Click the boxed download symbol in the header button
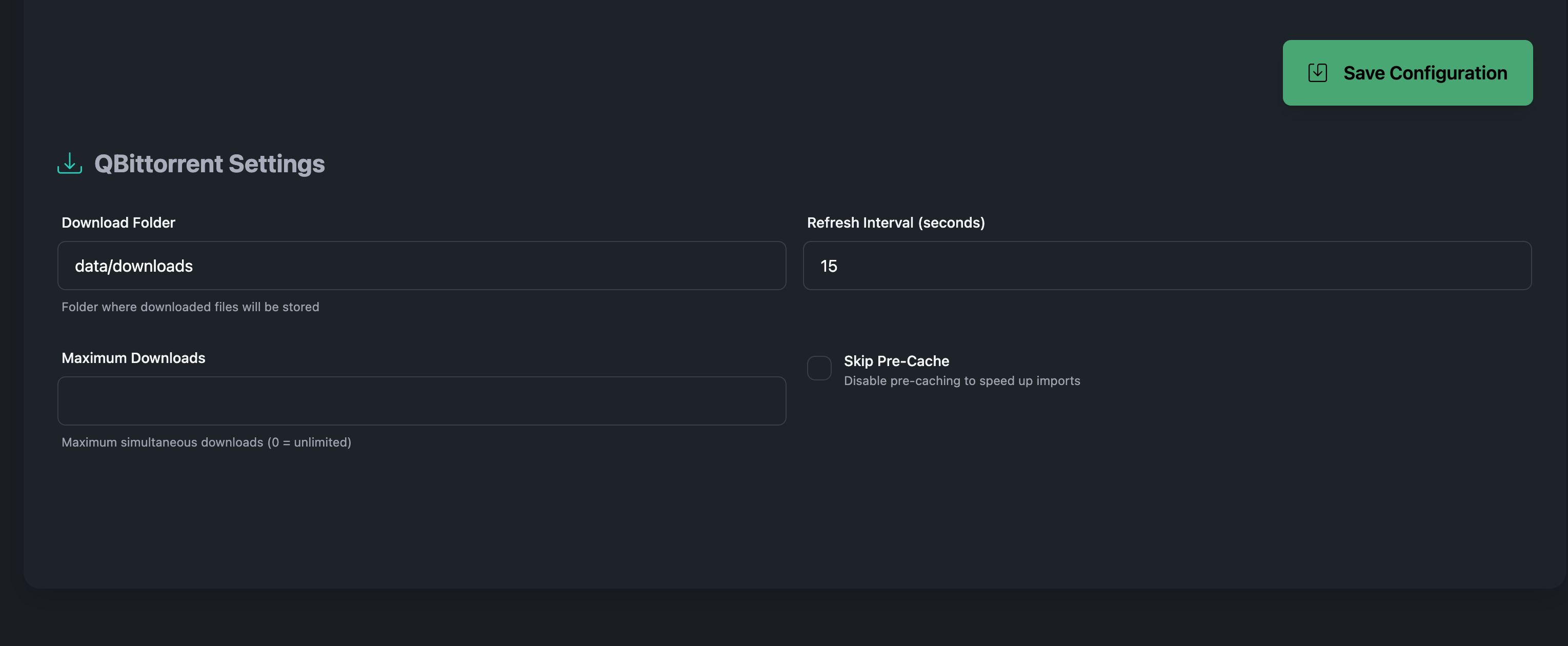 pos(1317,72)
